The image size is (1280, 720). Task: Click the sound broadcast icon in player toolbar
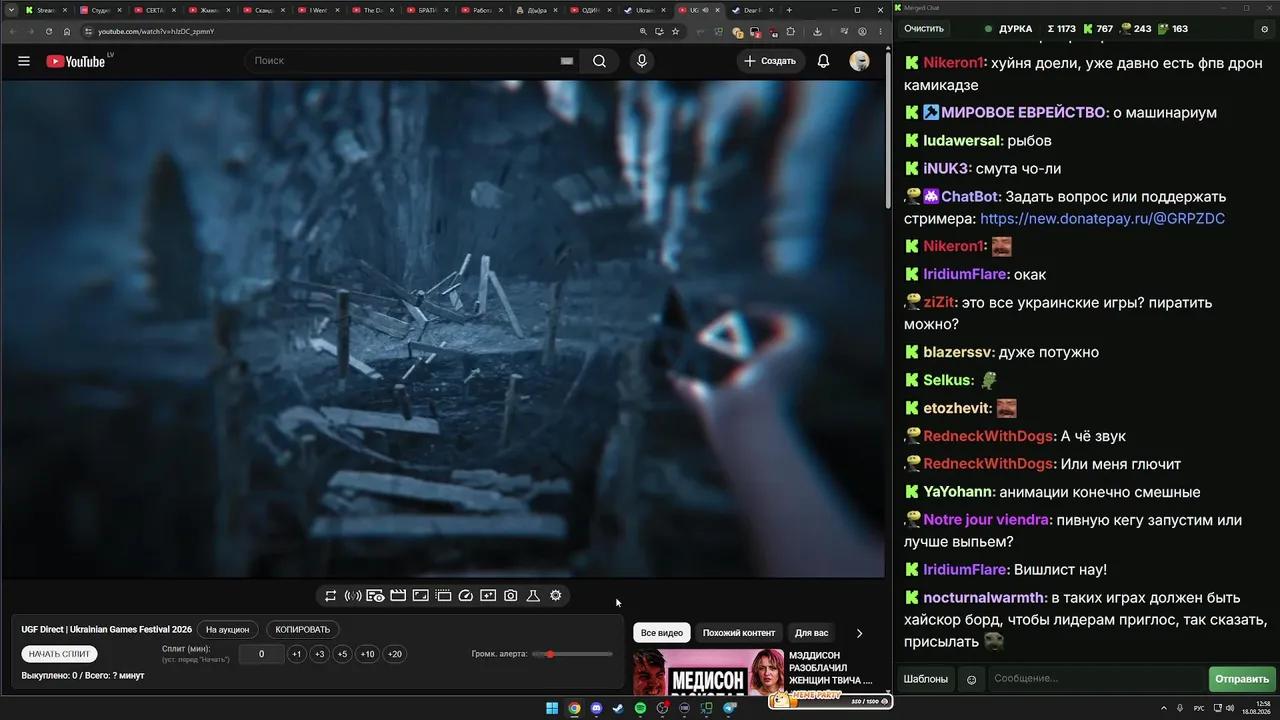353,596
